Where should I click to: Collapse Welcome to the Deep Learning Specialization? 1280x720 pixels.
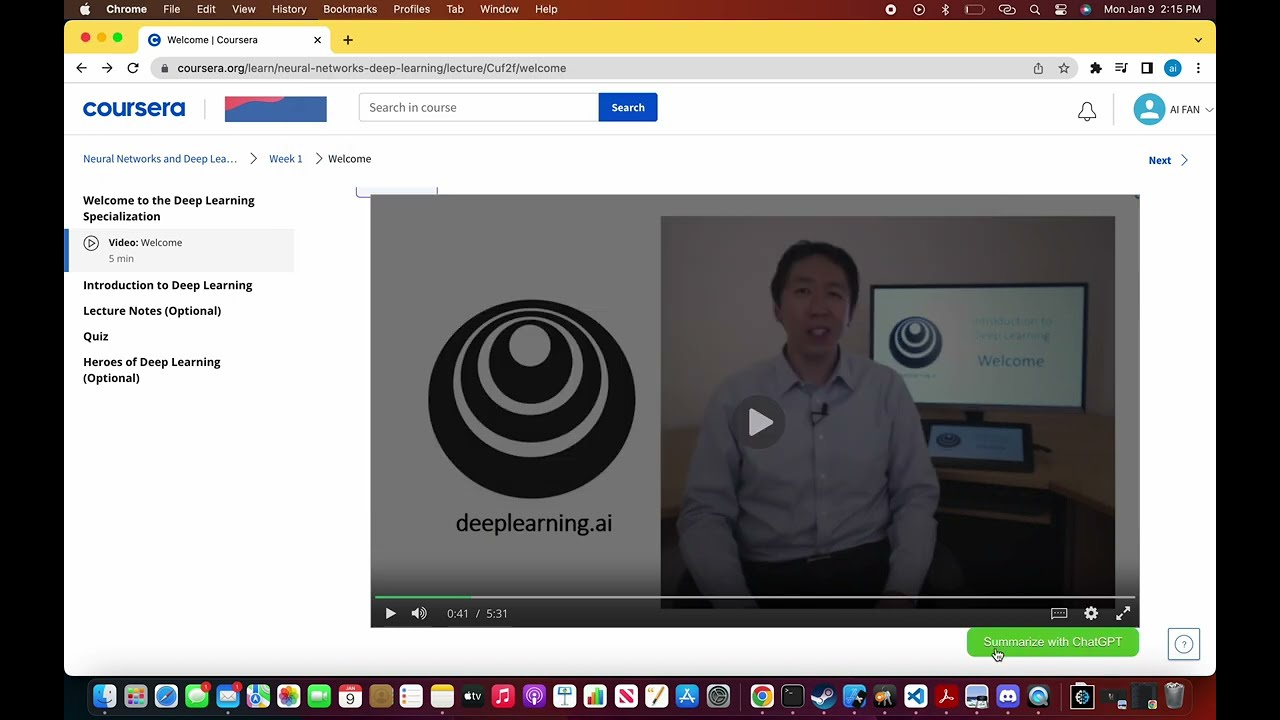pyautogui.click(x=169, y=208)
